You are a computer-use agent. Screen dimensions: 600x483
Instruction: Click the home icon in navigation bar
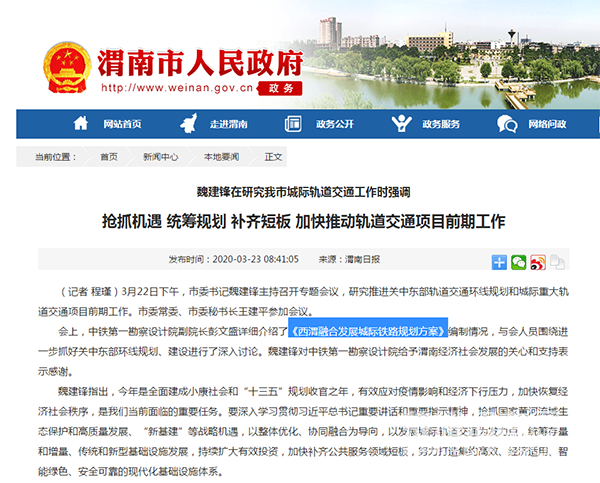(81, 124)
